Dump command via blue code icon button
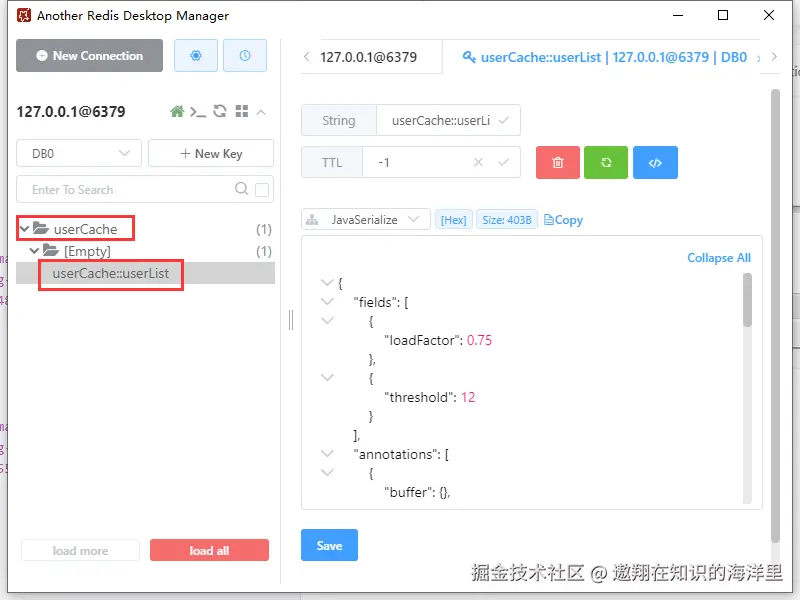This screenshot has width=800, height=600. coord(655,162)
